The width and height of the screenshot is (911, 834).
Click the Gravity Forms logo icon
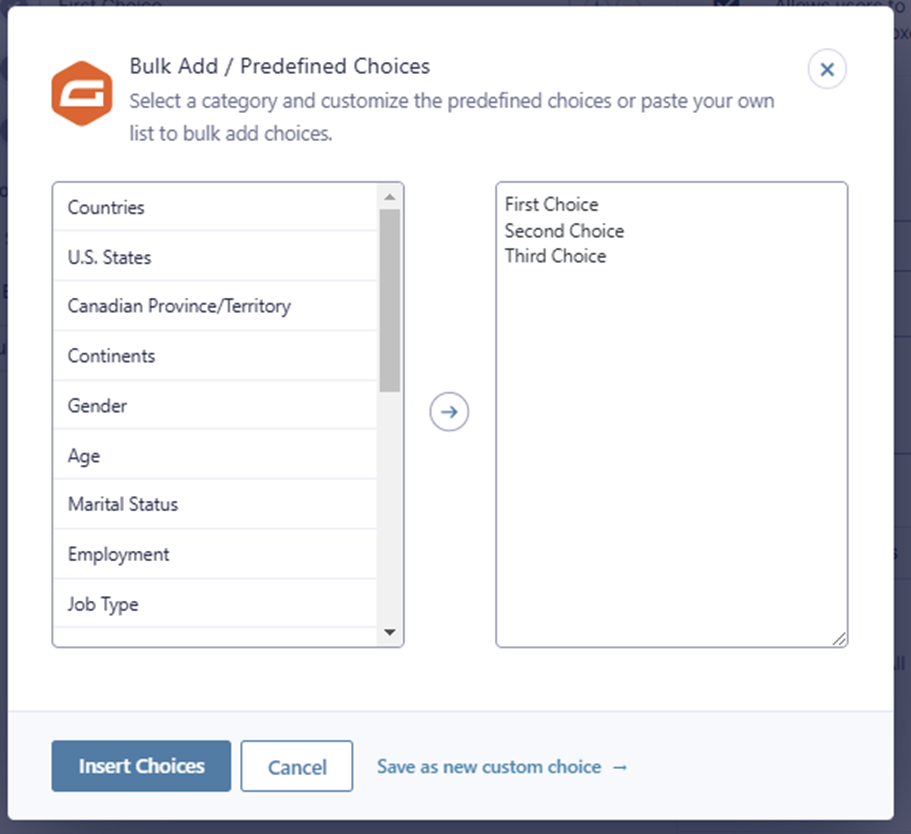pos(82,92)
